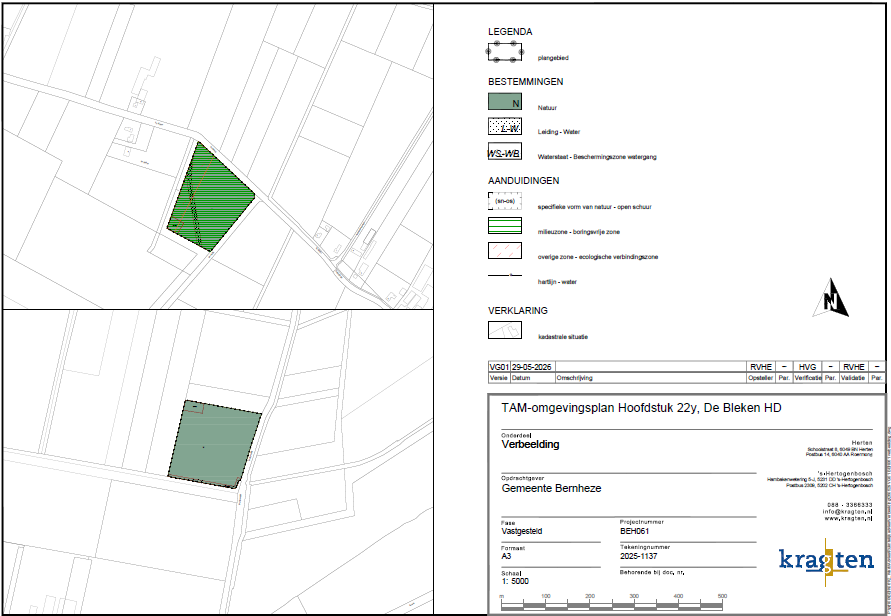Click the north arrow compass icon
This screenshot has height=616, width=891.
pyautogui.click(x=831, y=298)
